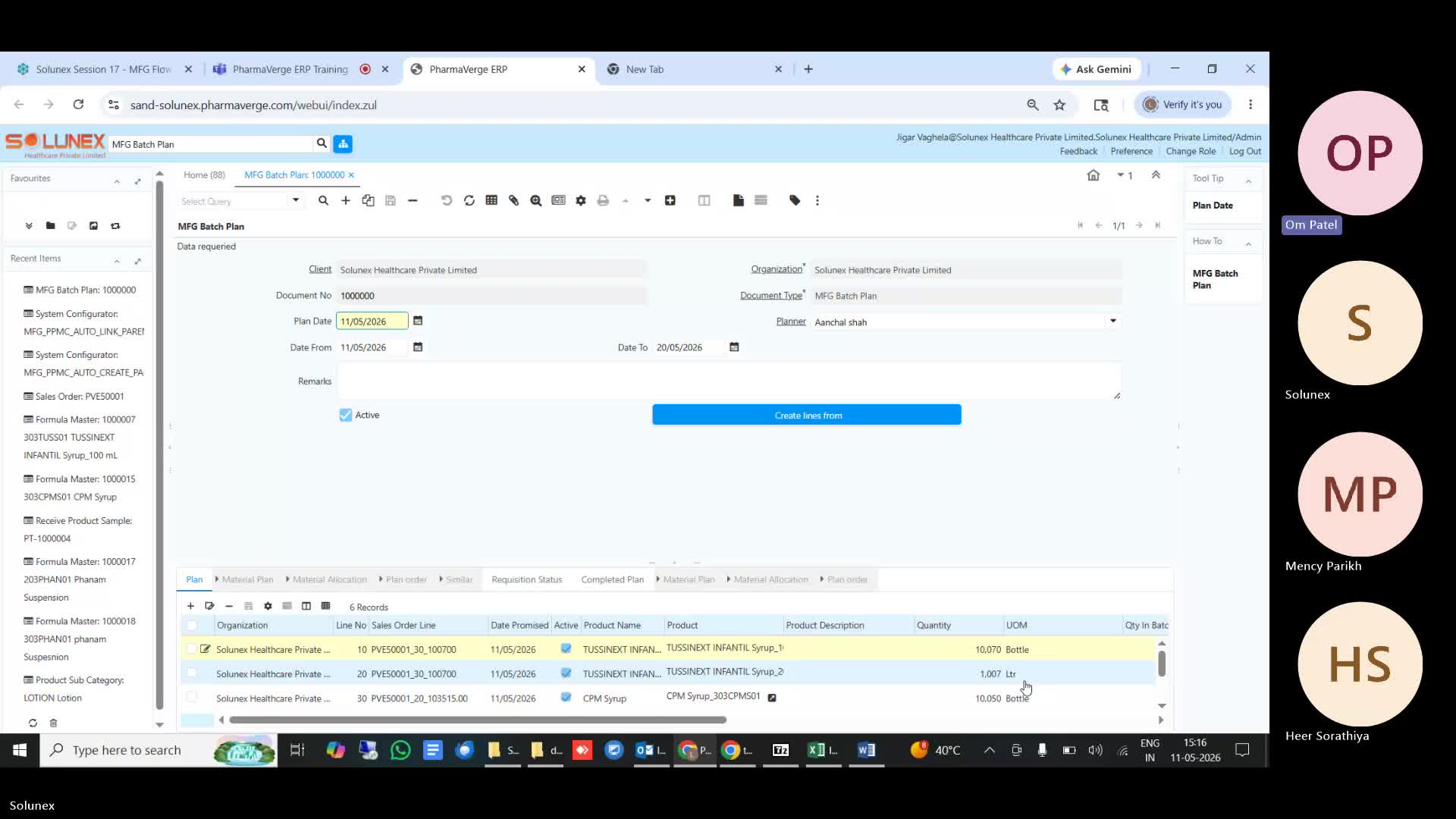1456x819 pixels.
Task: Open Plan Date calendar picker
Action: coord(418,322)
